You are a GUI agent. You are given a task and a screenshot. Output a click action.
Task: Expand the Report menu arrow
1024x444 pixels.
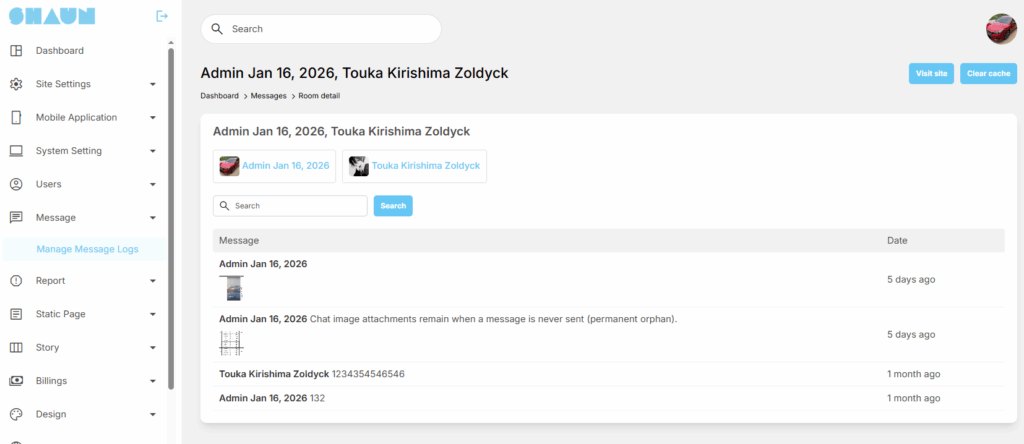pos(153,282)
